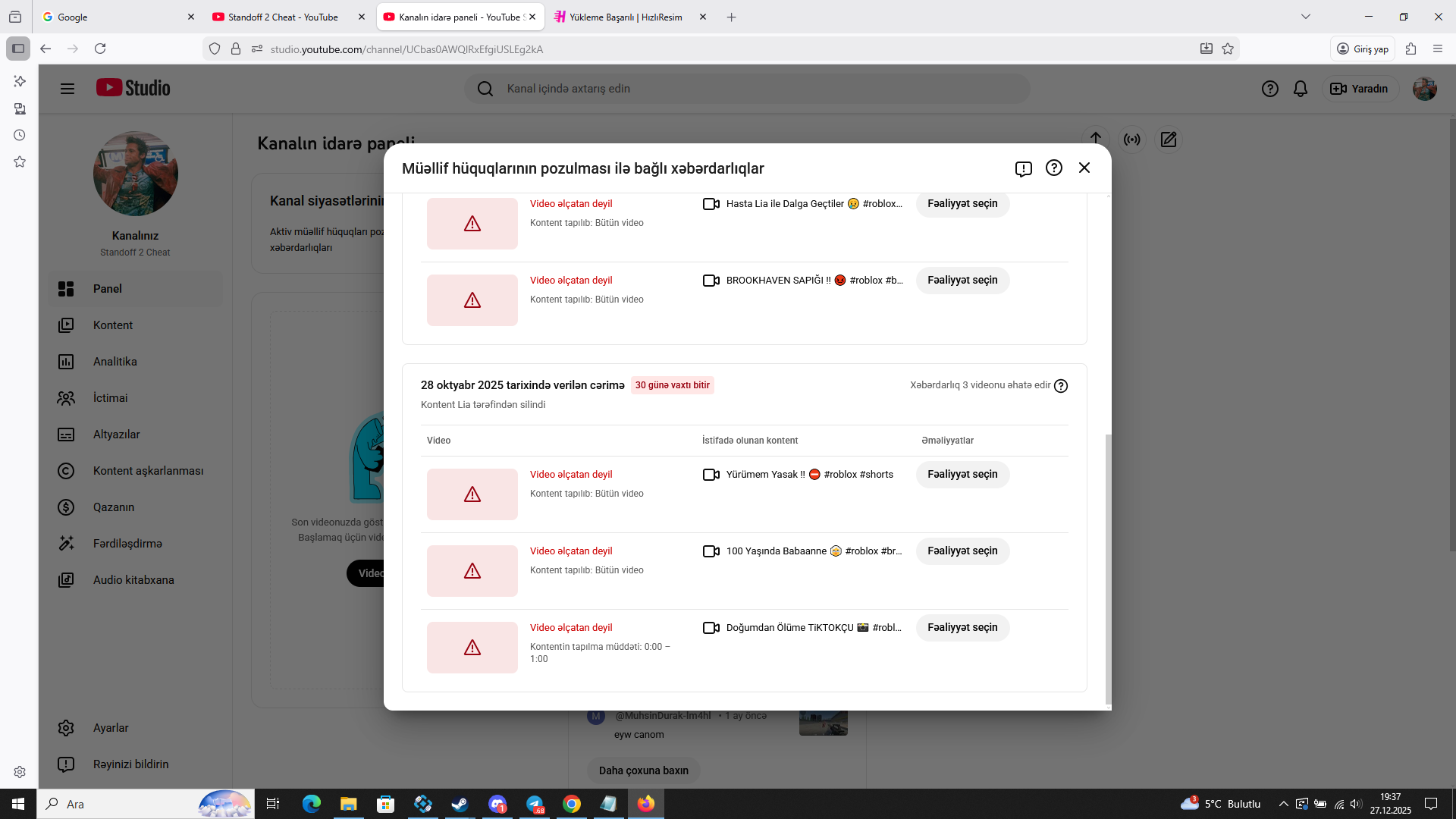Open list all tabs dropdown
The height and width of the screenshot is (819, 1456).
tap(1306, 17)
